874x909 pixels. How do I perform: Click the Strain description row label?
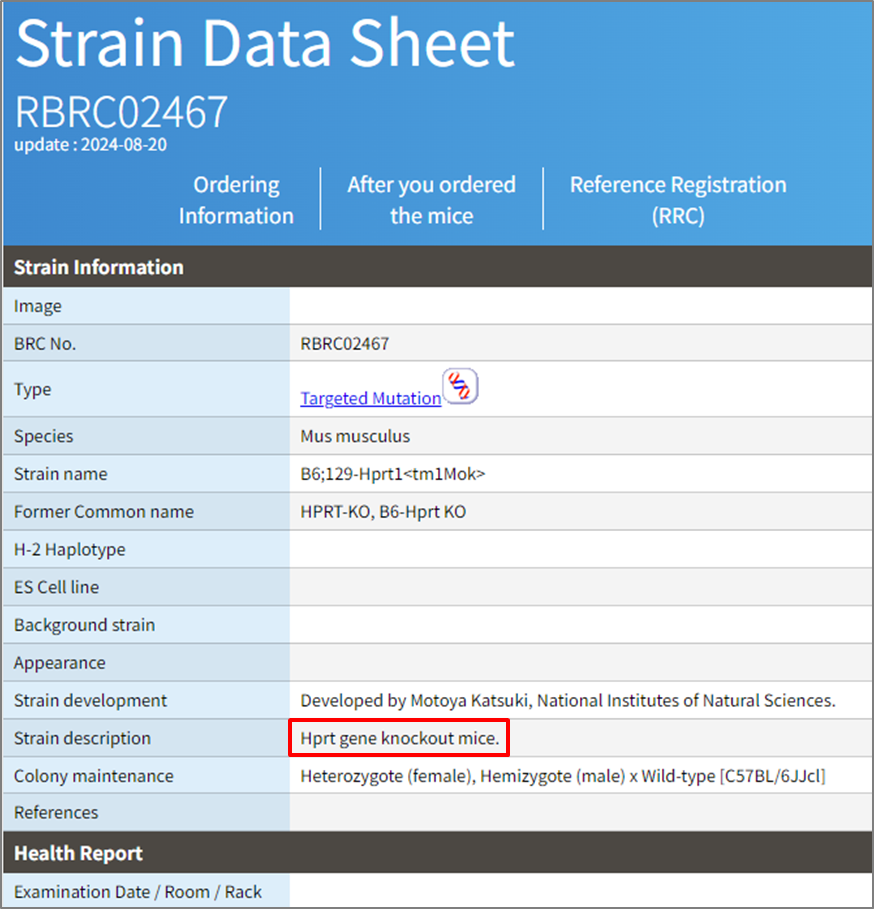pos(82,739)
